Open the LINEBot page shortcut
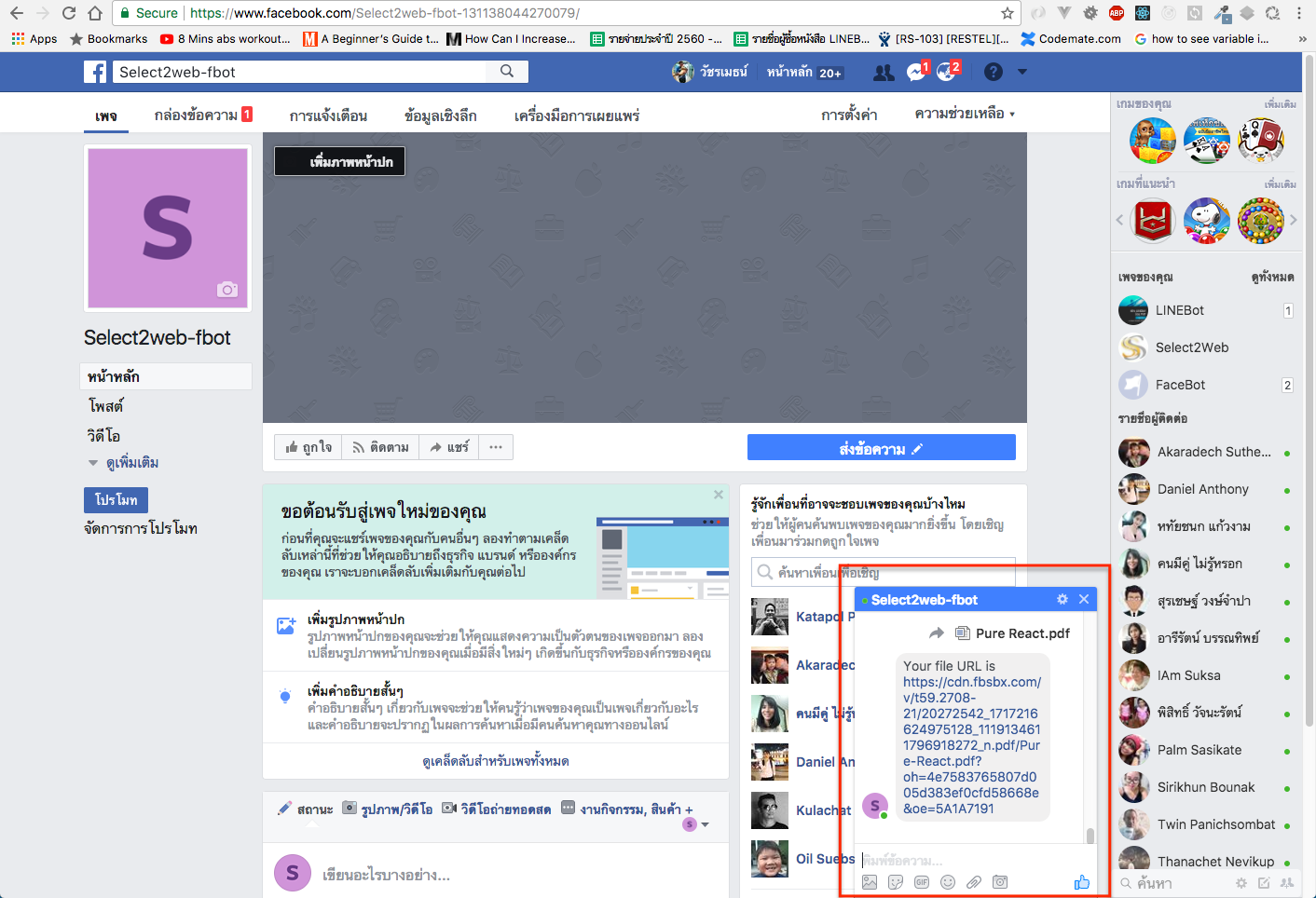Image resolution: width=1316 pixels, height=898 pixels. point(1206,310)
